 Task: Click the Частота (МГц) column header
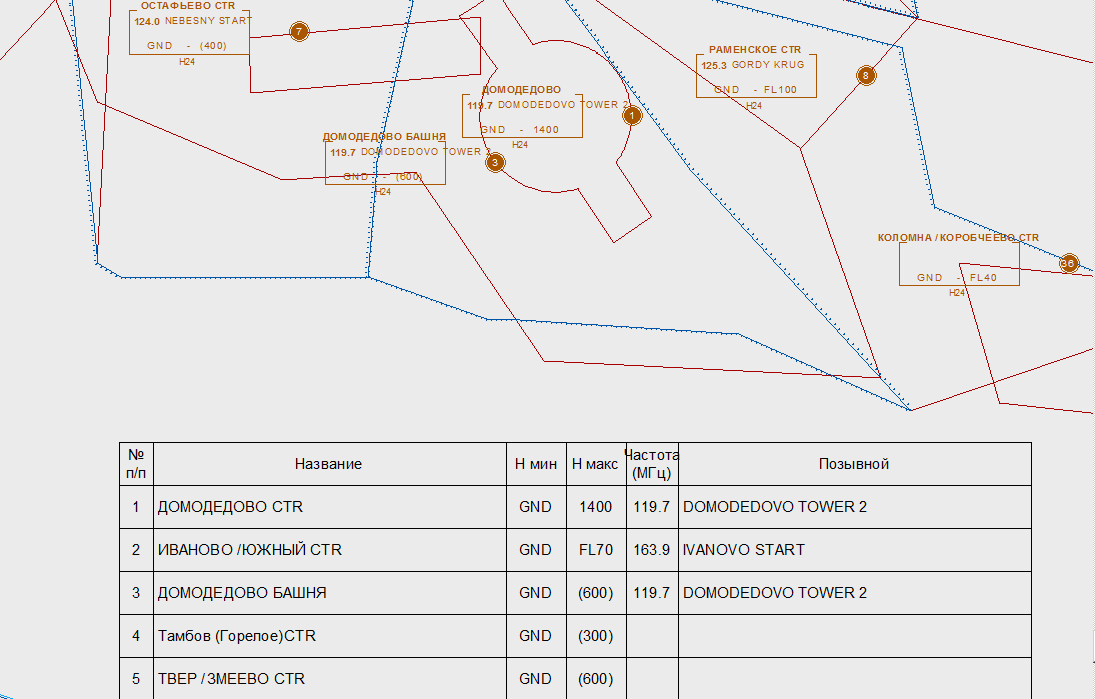[651, 464]
